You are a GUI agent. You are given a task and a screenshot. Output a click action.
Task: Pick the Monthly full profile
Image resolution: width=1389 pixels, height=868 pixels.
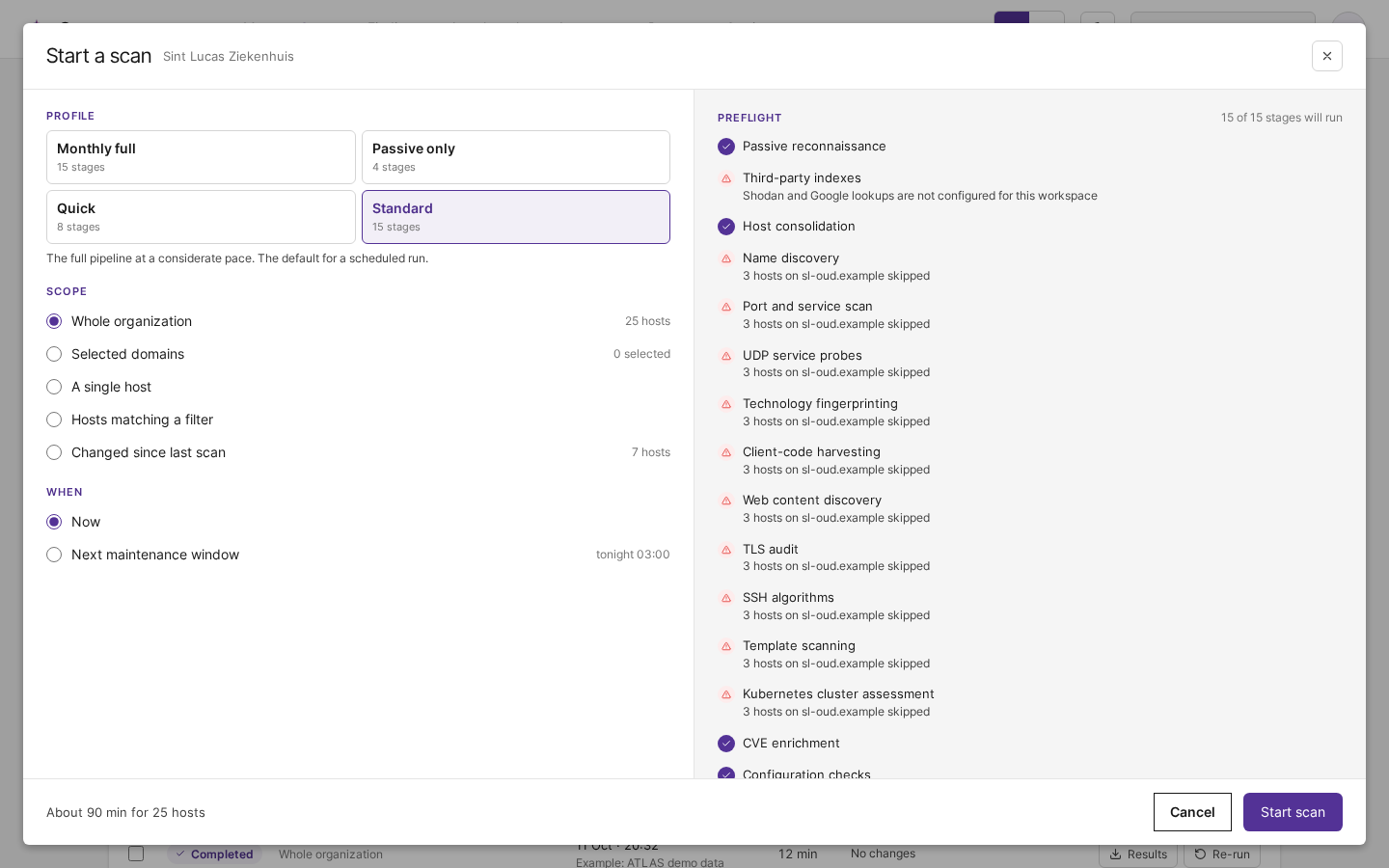pyautogui.click(x=201, y=157)
